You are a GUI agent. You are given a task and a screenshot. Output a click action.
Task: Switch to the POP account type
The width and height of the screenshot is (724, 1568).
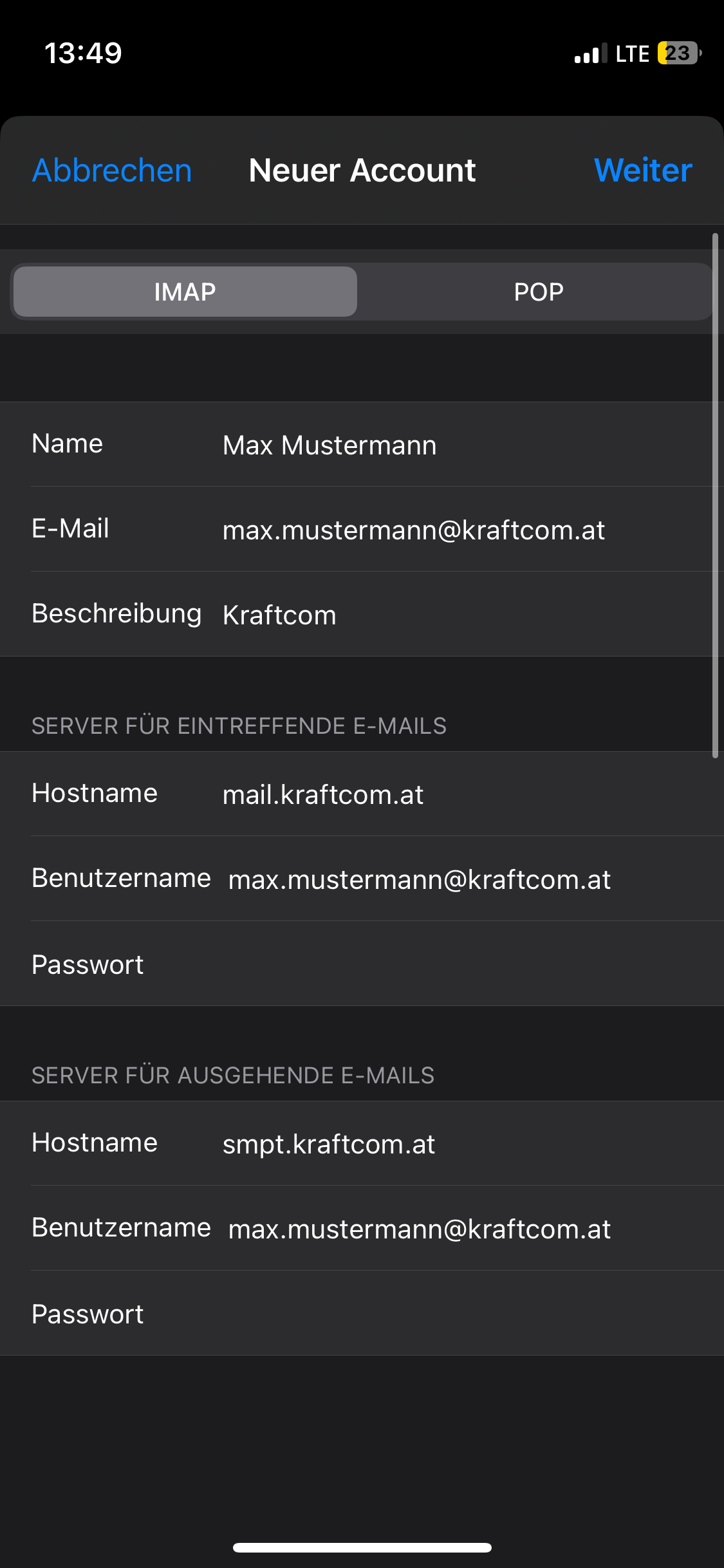pos(538,292)
